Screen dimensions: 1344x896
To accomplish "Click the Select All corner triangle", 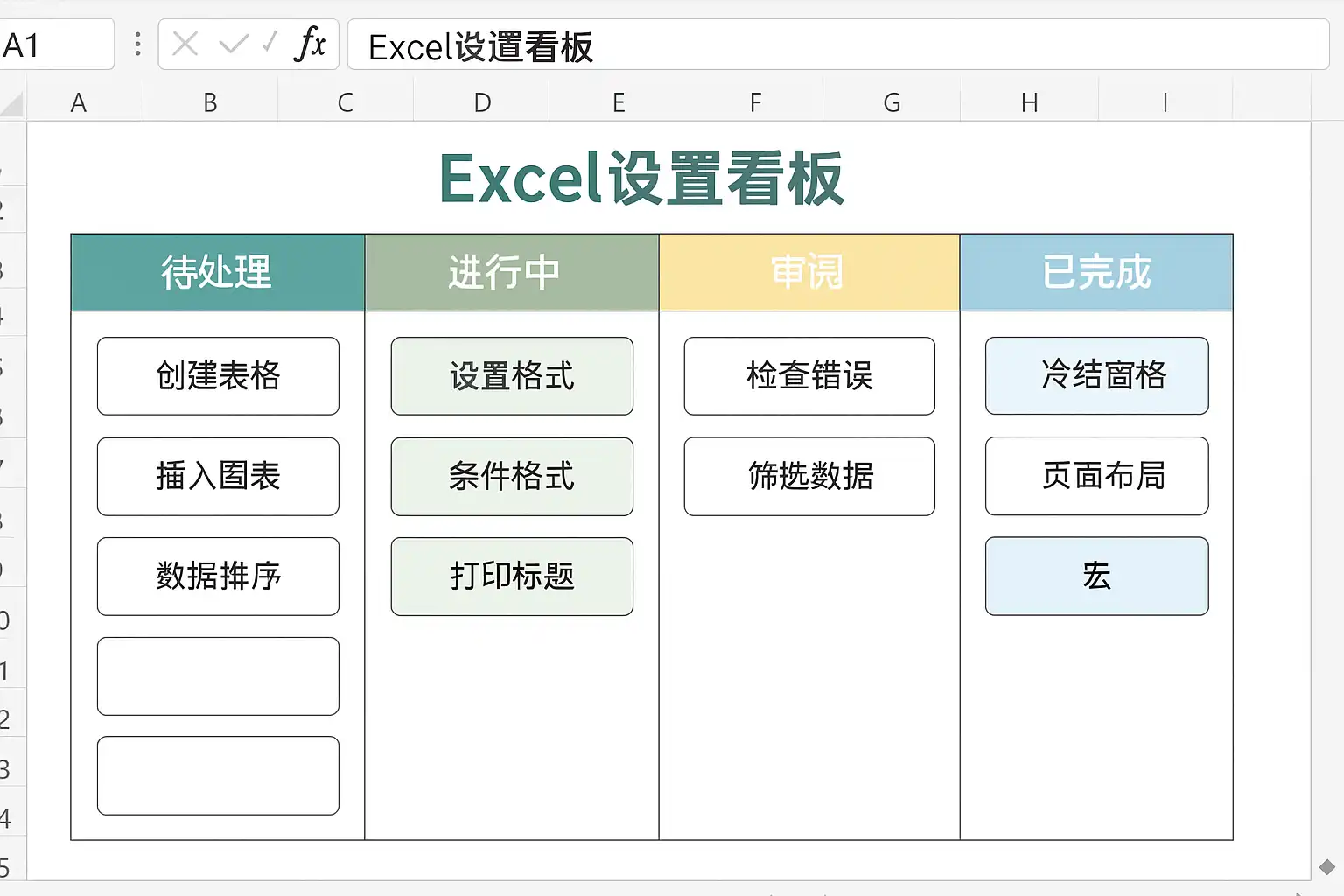I will (x=12, y=104).
